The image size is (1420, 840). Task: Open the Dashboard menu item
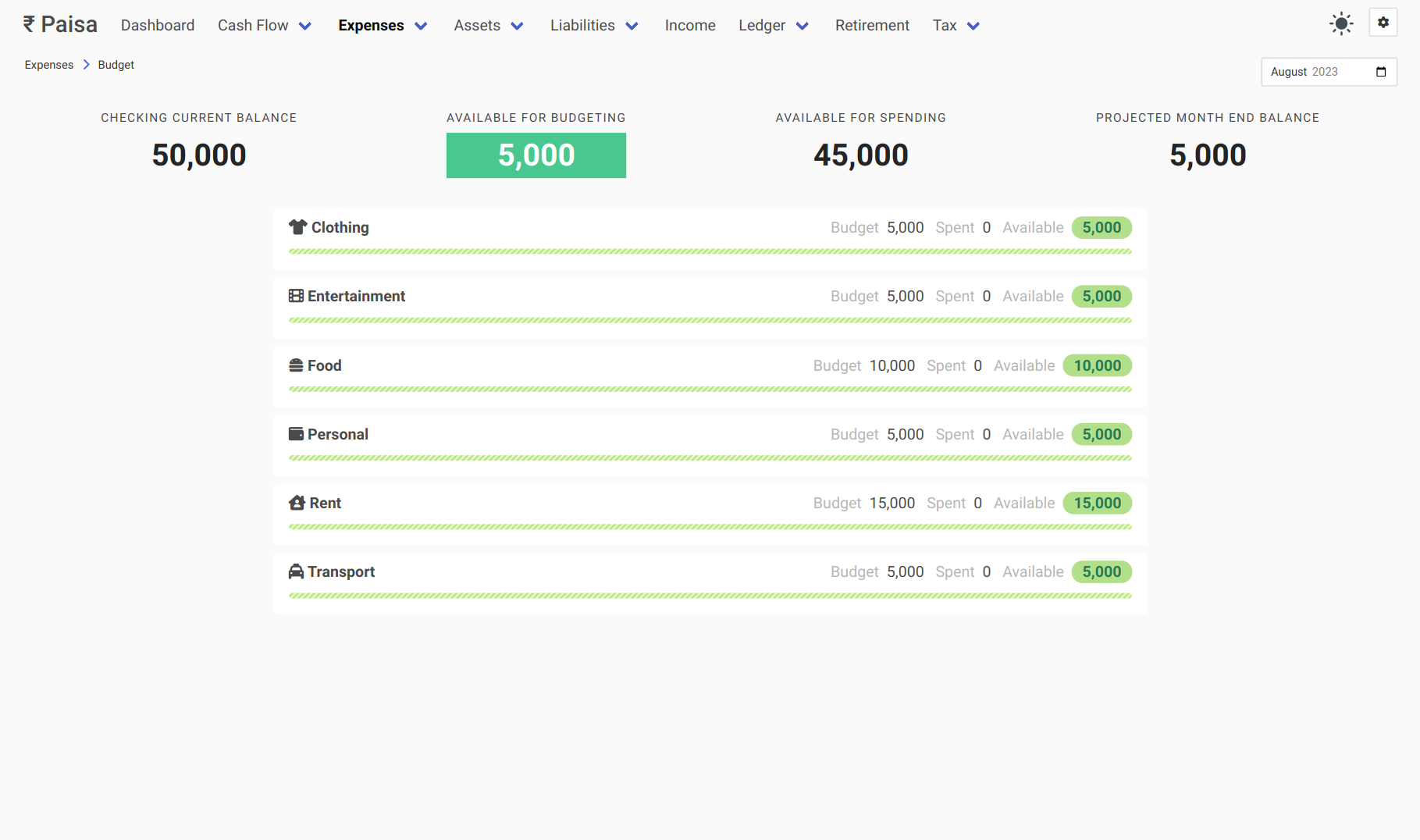(x=158, y=25)
